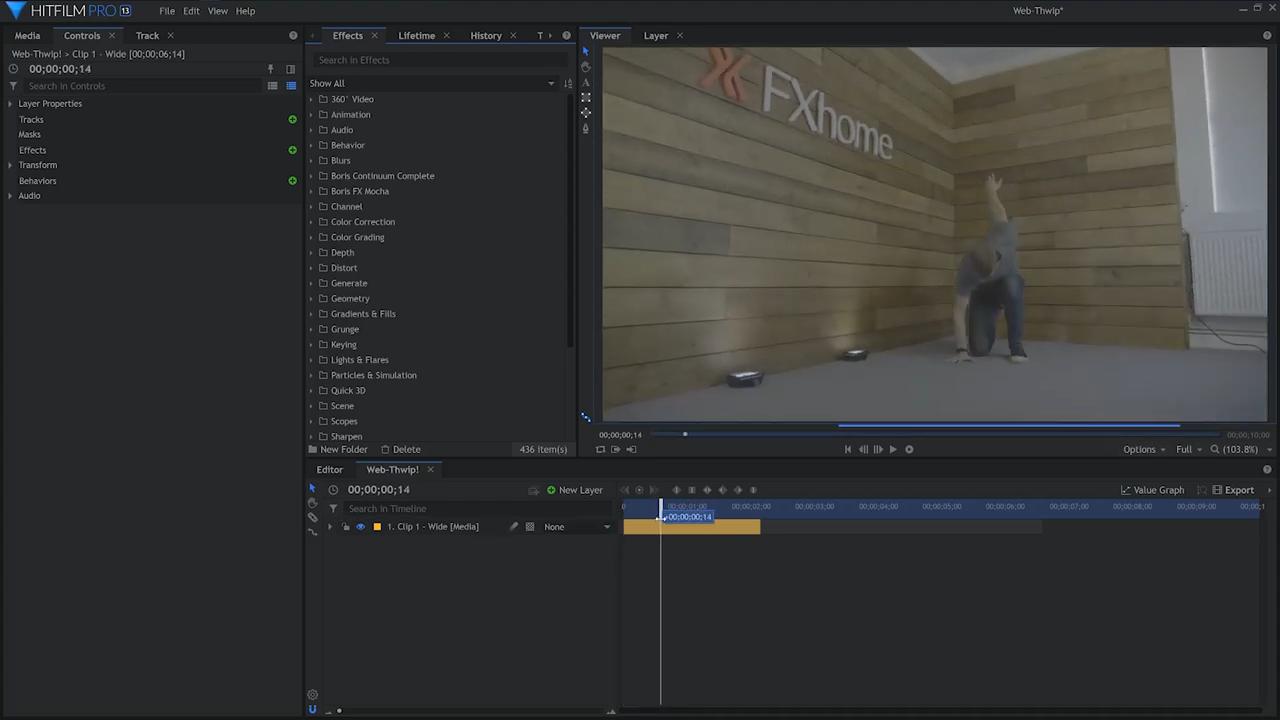The width and height of the screenshot is (1280, 720).
Task: Open the viewer Options dropdown
Action: pyautogui.click(x=1144, y=450)
